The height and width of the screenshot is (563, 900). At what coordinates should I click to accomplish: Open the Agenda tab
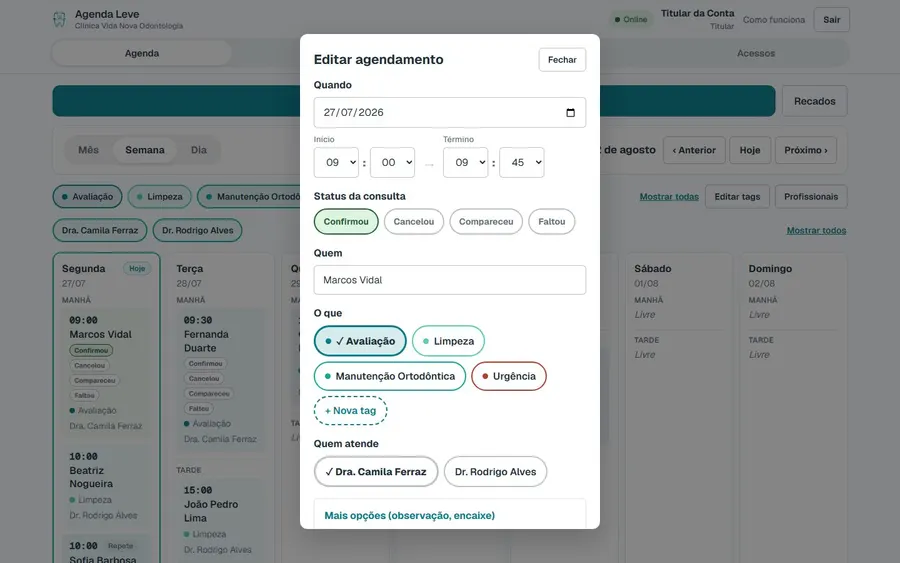click(x=142, y=53)
